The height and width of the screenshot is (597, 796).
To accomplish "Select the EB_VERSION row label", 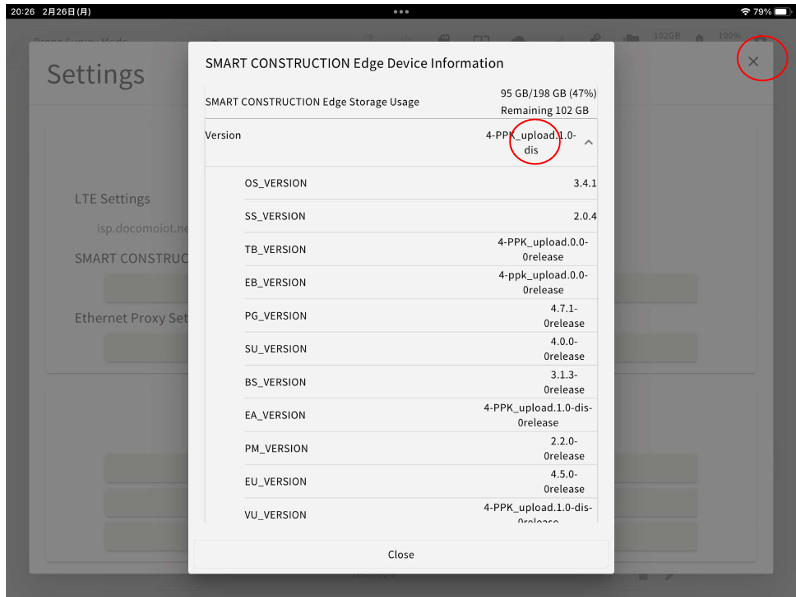I will click(x=275, y=283).
